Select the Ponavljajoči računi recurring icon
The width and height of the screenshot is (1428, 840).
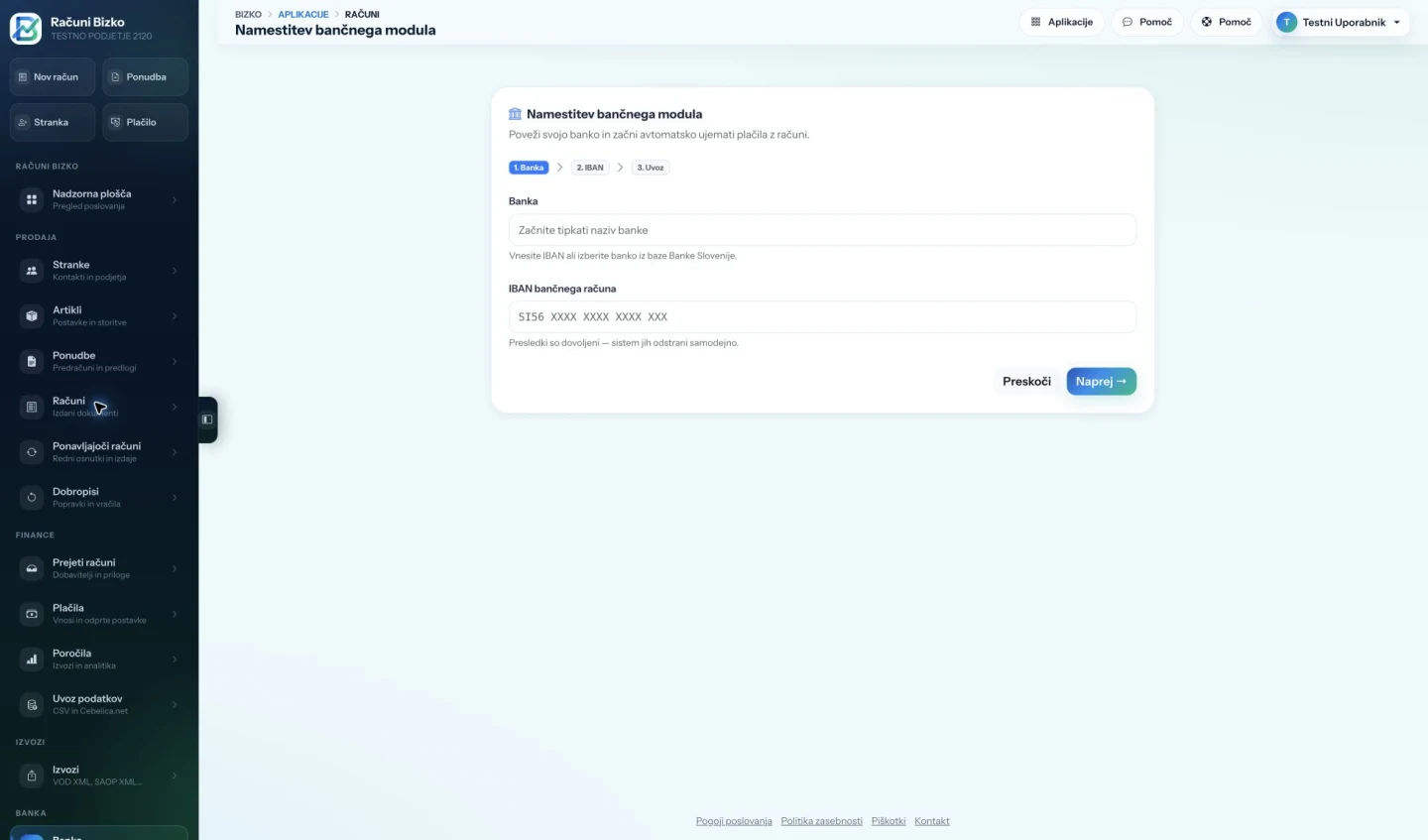(x=32, y=452)
